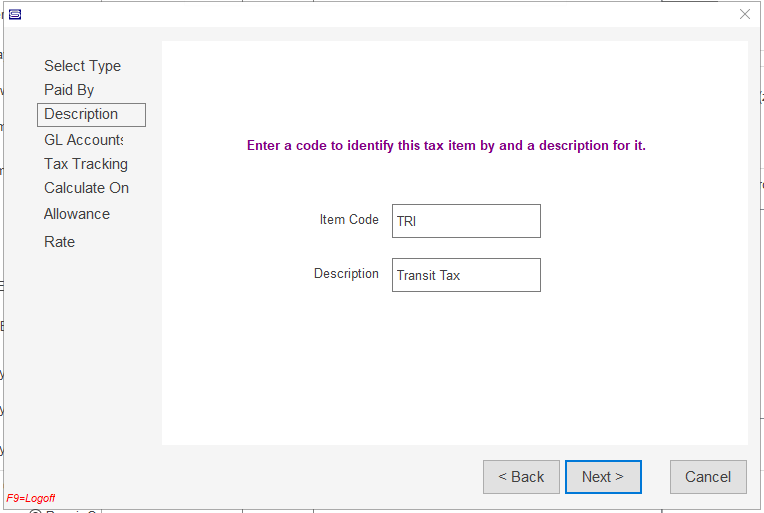Focus the Description field with Transit Tax
This screenshot has width=764, height=513.
[466, 275]
